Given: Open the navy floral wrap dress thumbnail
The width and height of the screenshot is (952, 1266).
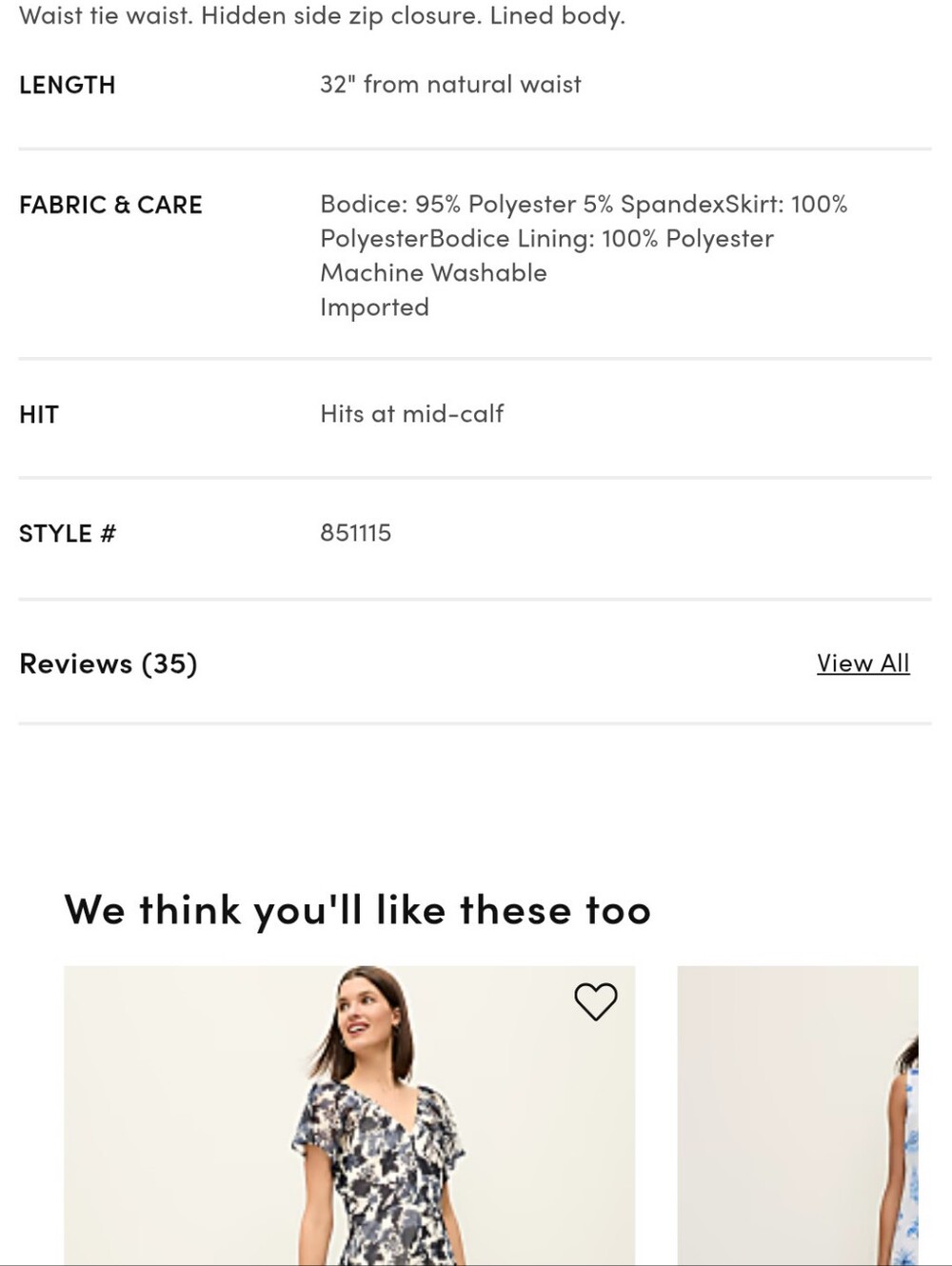Looking at the screenshot, I should click(x=349, y=1116).
